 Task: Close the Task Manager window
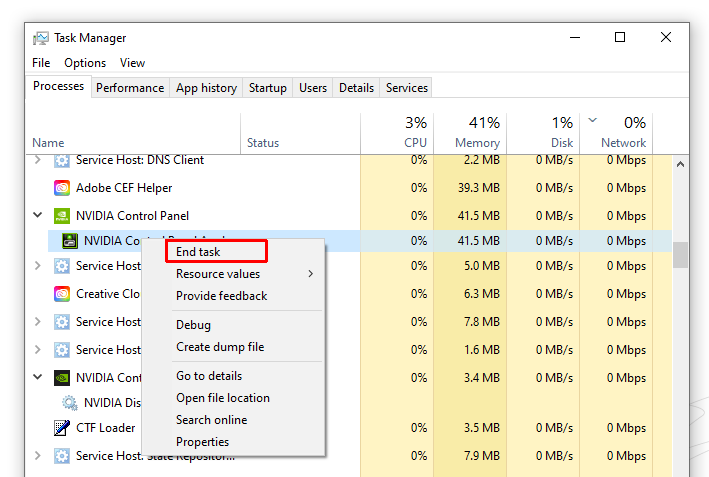[x=666, y=37]
